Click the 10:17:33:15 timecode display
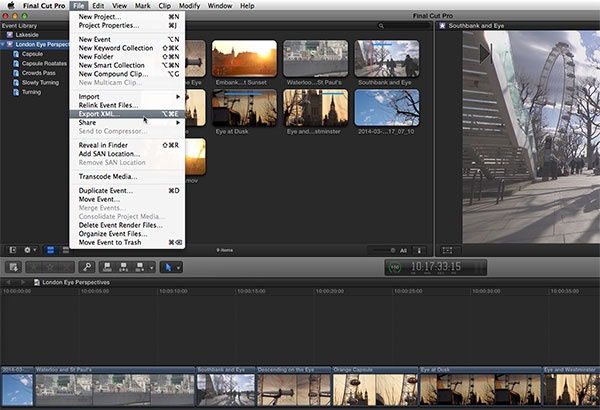This screenshot has height=410, width=600. (x=435, y=267)
